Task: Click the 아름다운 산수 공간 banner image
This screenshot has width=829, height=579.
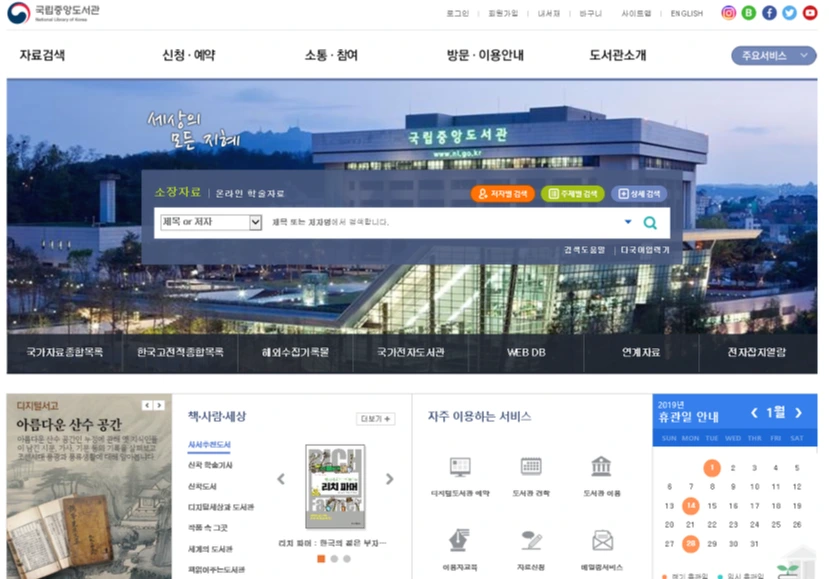Action: [89, 486]
